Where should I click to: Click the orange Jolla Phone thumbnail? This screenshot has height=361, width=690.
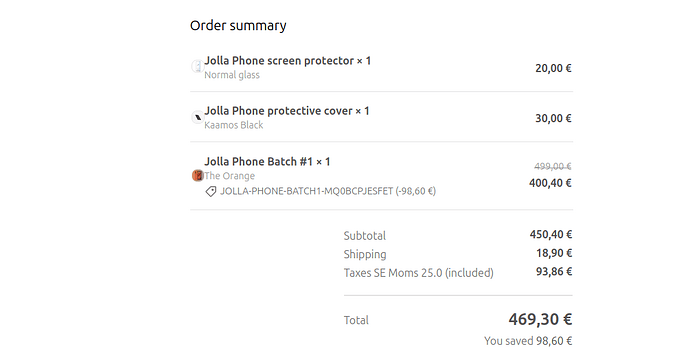tap(198, 176)
